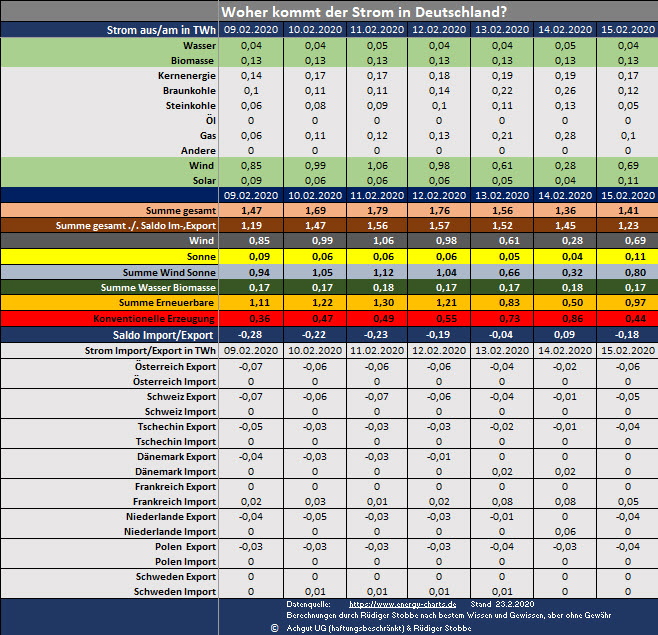Click the 'Niederlande Export' row label
This screenshot has width=658, height=635.
point(171,517)
